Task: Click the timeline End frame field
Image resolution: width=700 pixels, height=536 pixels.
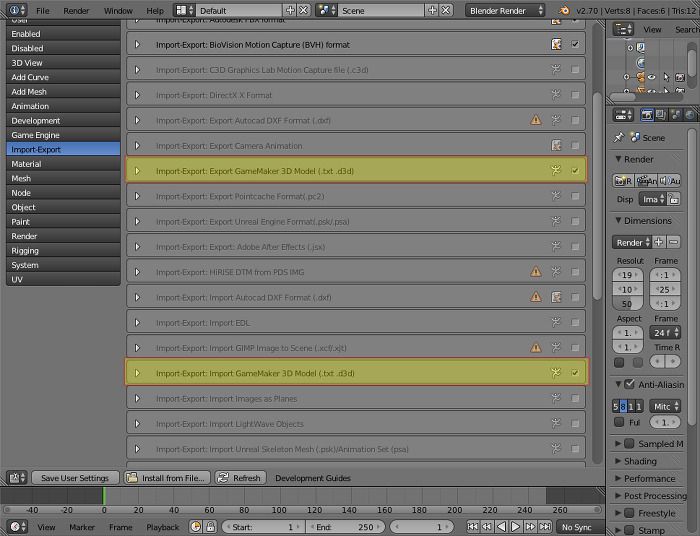Action: (345, 527)
